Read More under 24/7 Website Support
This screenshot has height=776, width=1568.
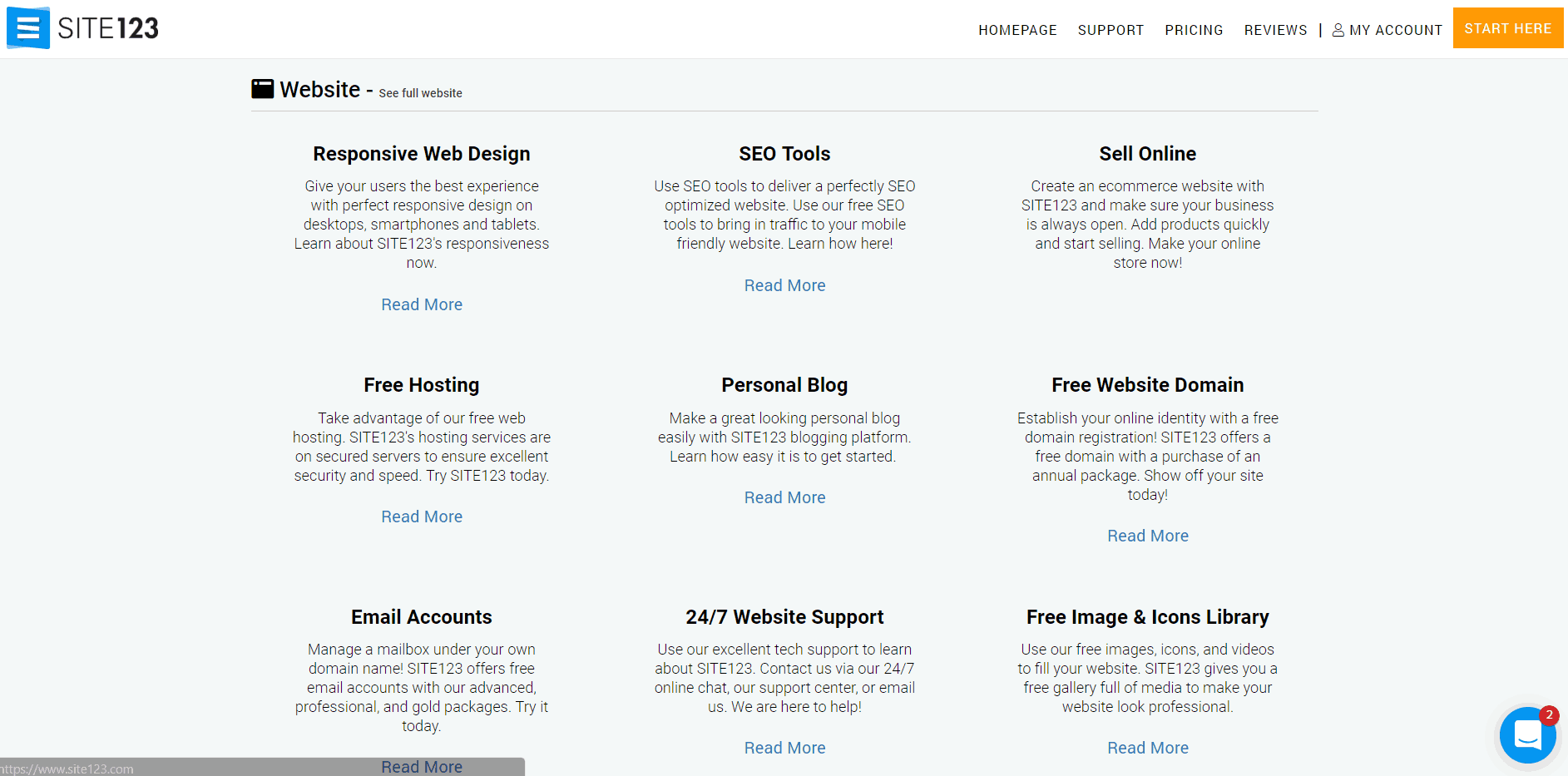pyautogui.click(x=784, y=748)
